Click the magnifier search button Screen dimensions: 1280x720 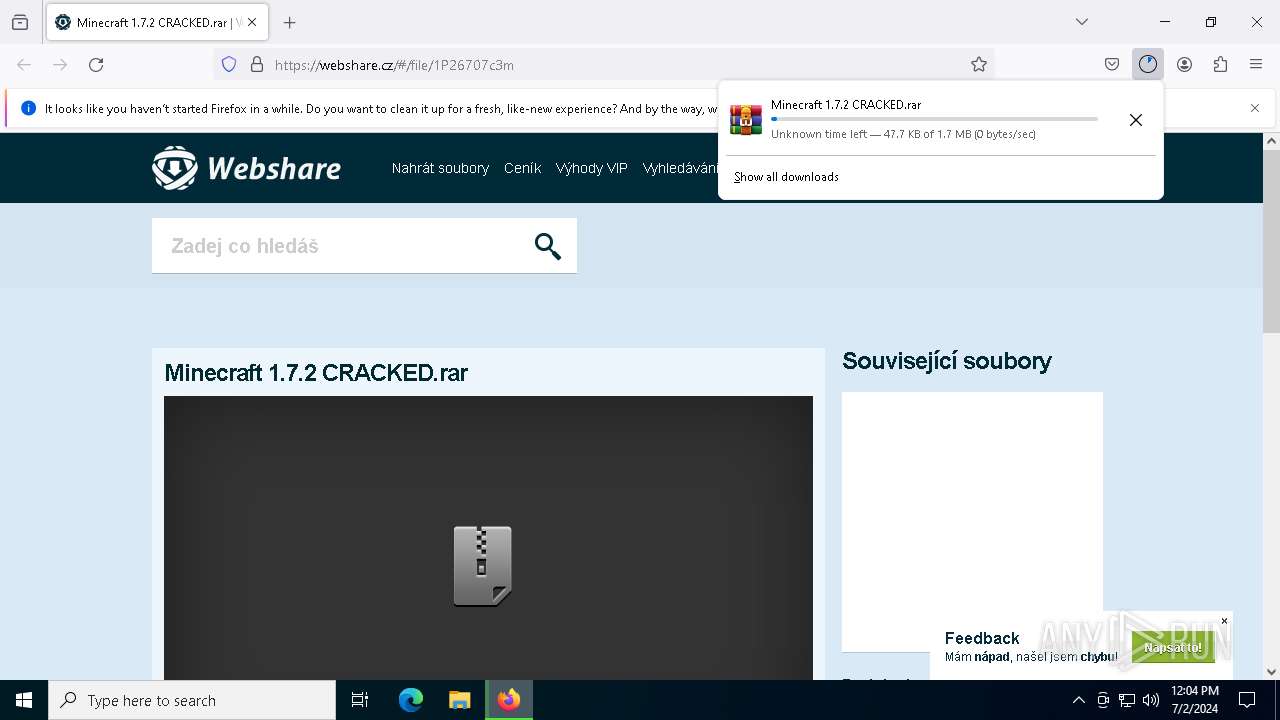pyautogui.click(x=548, y=246)
